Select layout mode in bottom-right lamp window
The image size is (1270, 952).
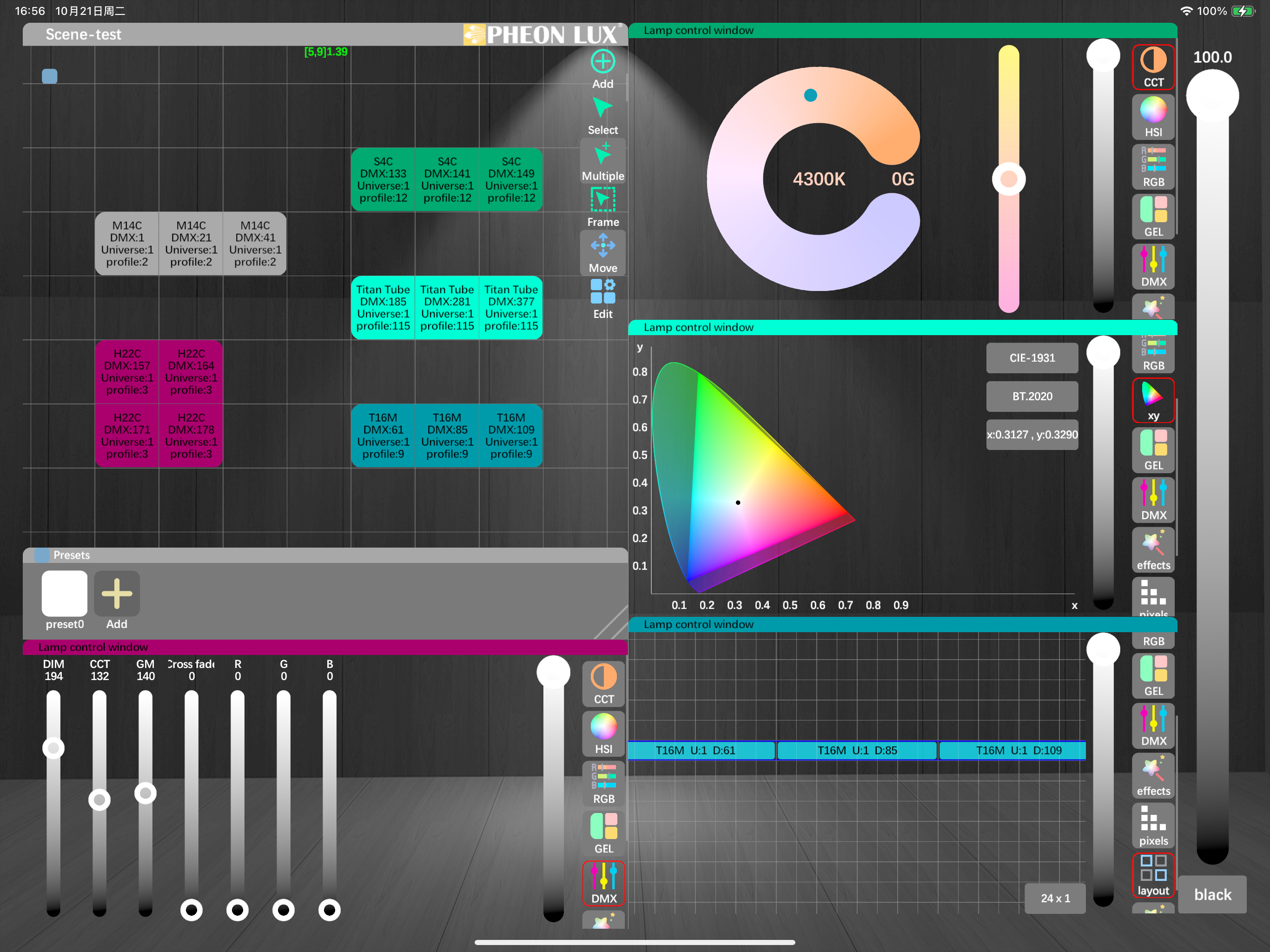pos(1153,876)
